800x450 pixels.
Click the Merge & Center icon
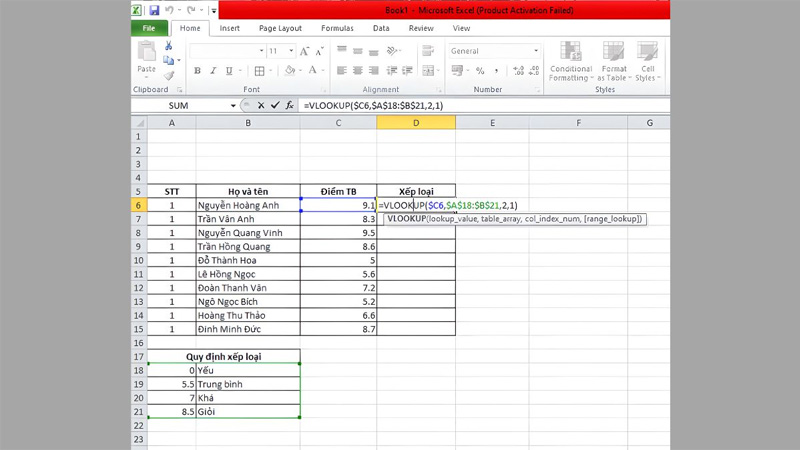(x=428, y=70)
